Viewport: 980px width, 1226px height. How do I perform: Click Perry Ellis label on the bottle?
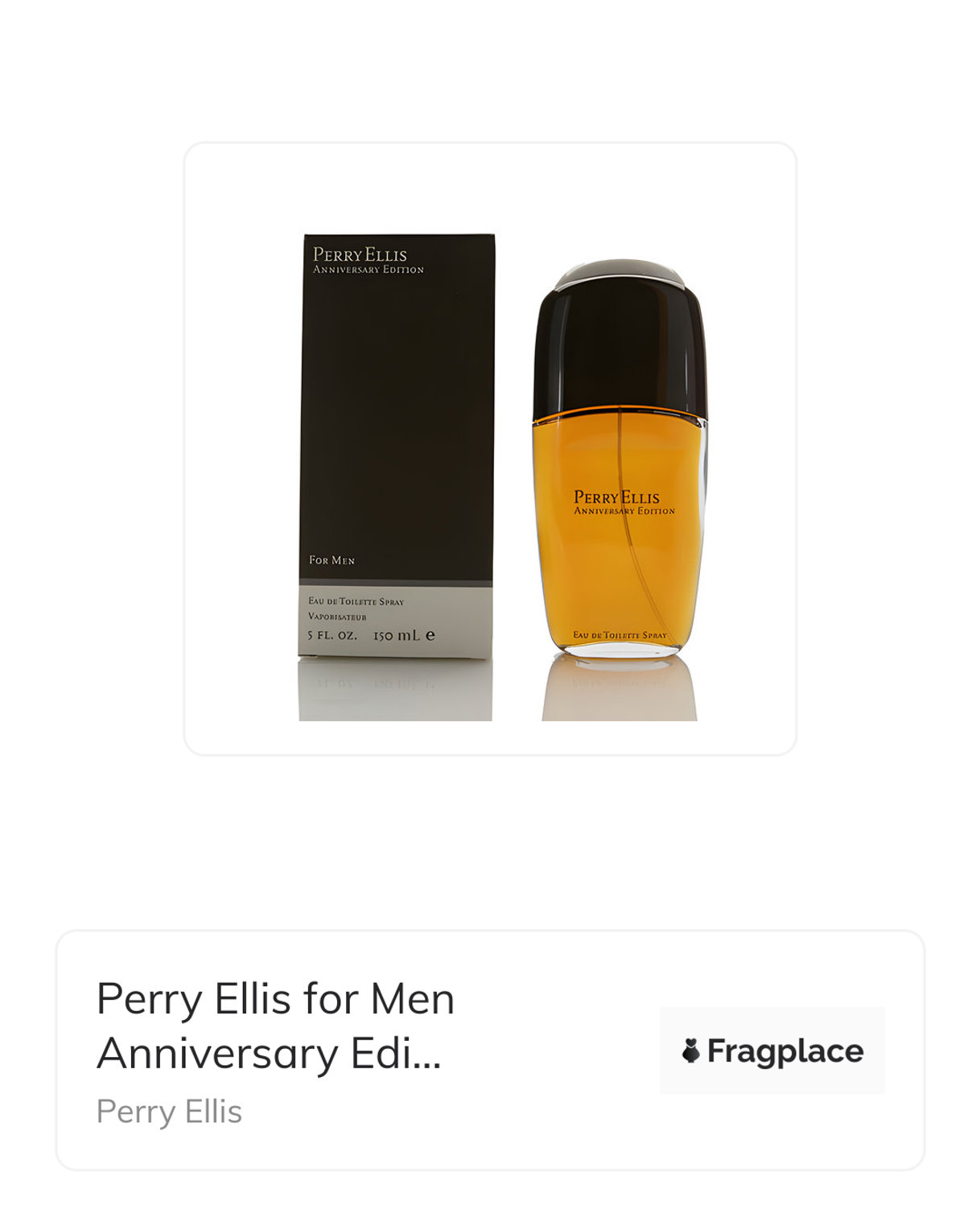(x=624, y=502)
